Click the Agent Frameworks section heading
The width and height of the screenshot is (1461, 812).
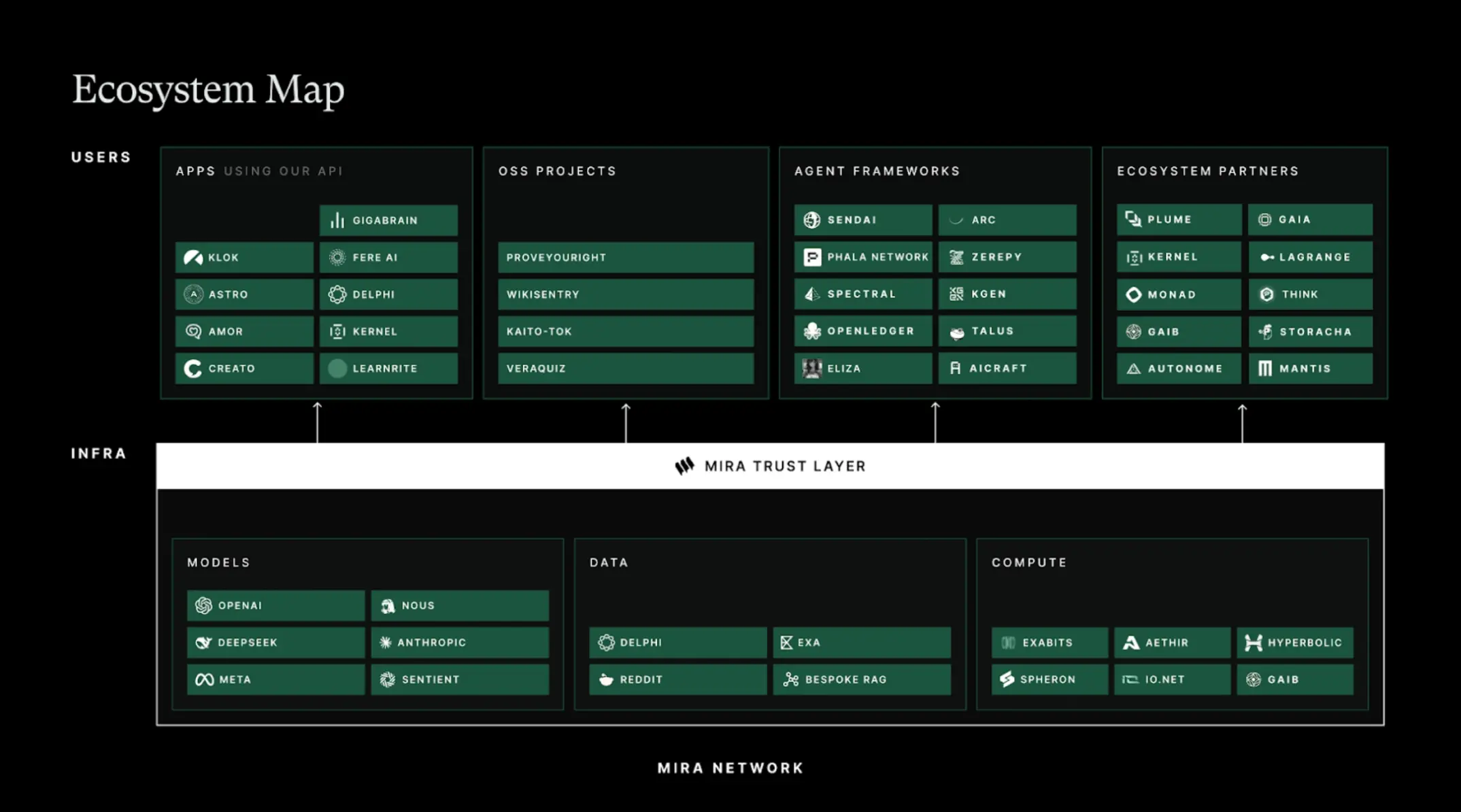click(877, 171)
